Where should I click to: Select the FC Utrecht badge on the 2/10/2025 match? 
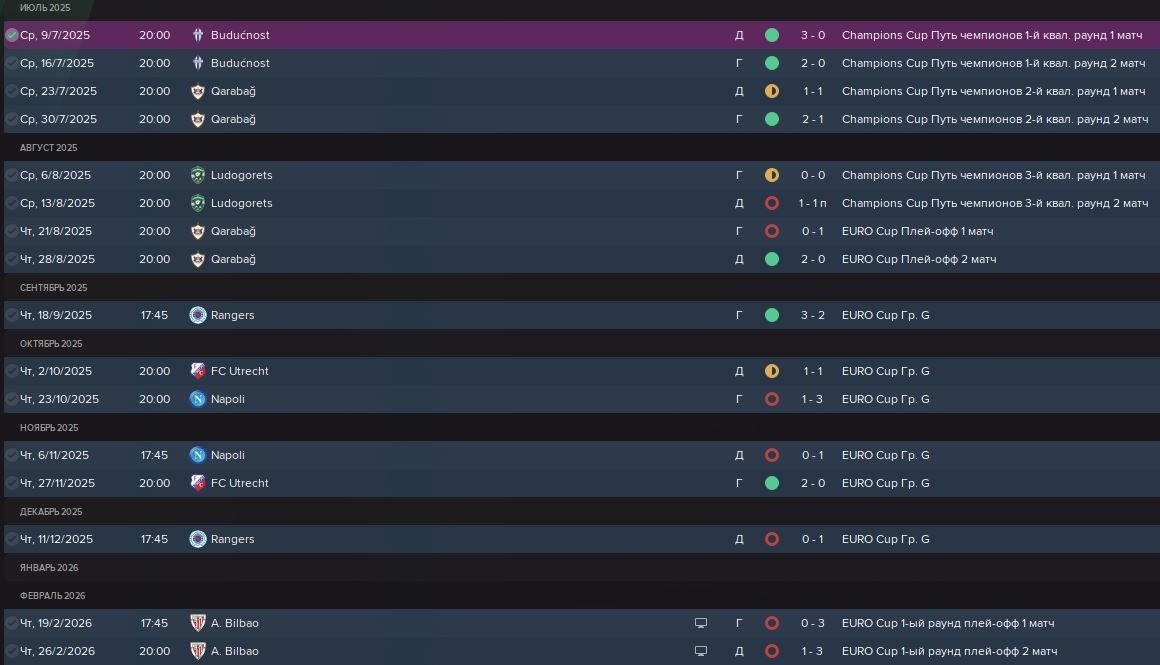coord(198,371)
